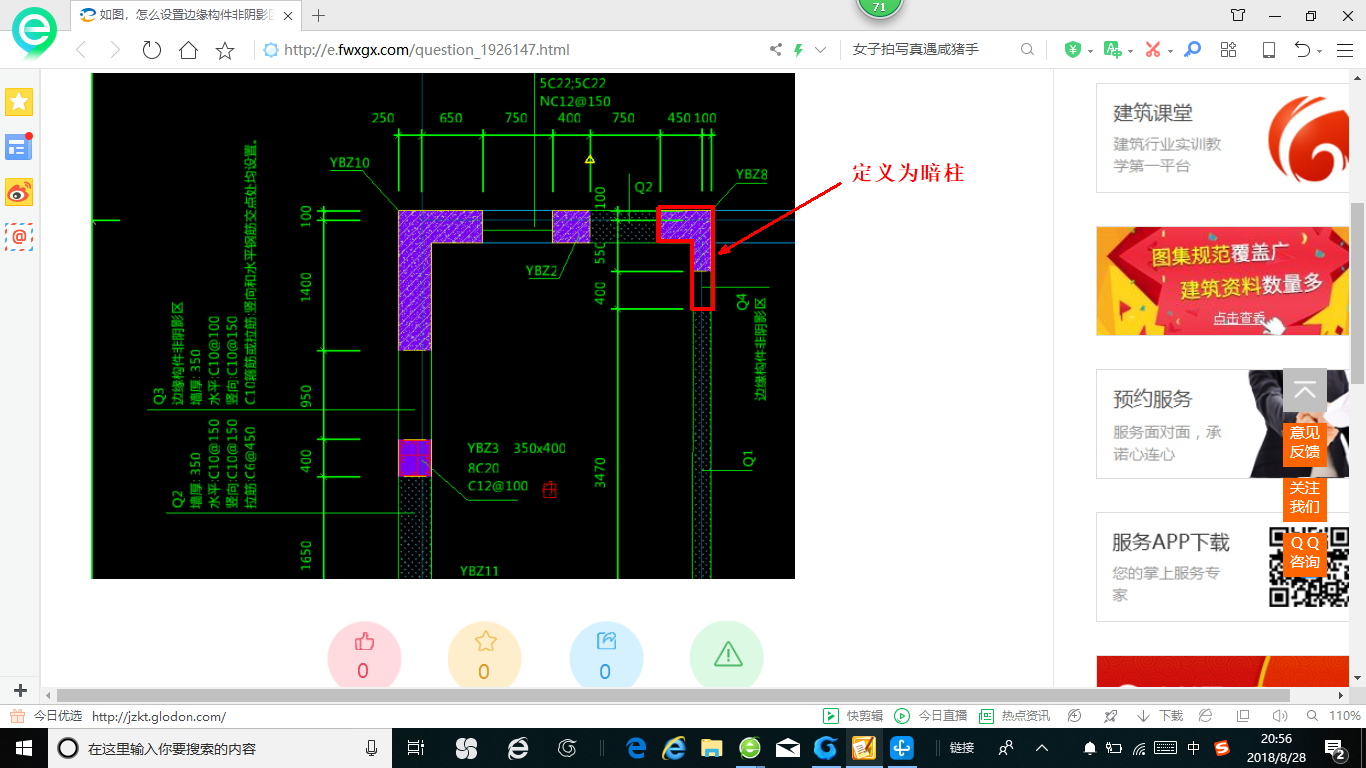
Task: Select the open question tab
Action: click(186, 15)
